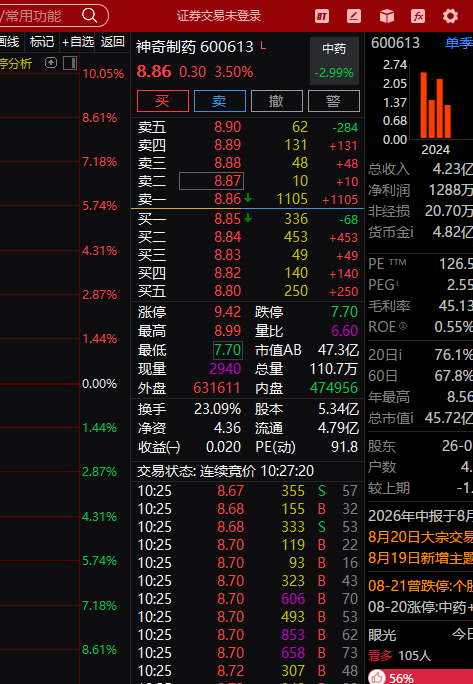Viewport: 473px width, 684px height.
Task: Open the BT tool icon in header
Action: [322, 16]
